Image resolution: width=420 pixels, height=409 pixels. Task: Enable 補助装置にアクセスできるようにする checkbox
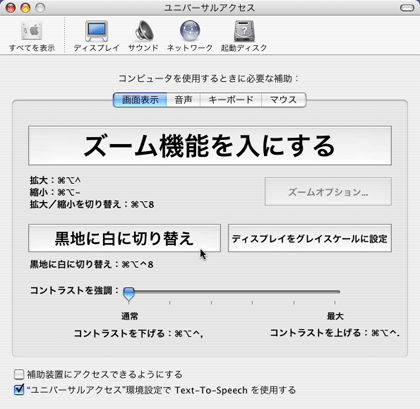point(19,374)
